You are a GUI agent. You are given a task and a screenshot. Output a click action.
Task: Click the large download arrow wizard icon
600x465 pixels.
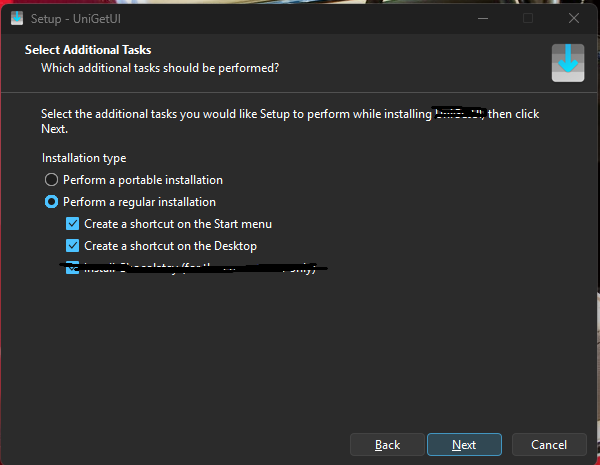tap(568, 63)
